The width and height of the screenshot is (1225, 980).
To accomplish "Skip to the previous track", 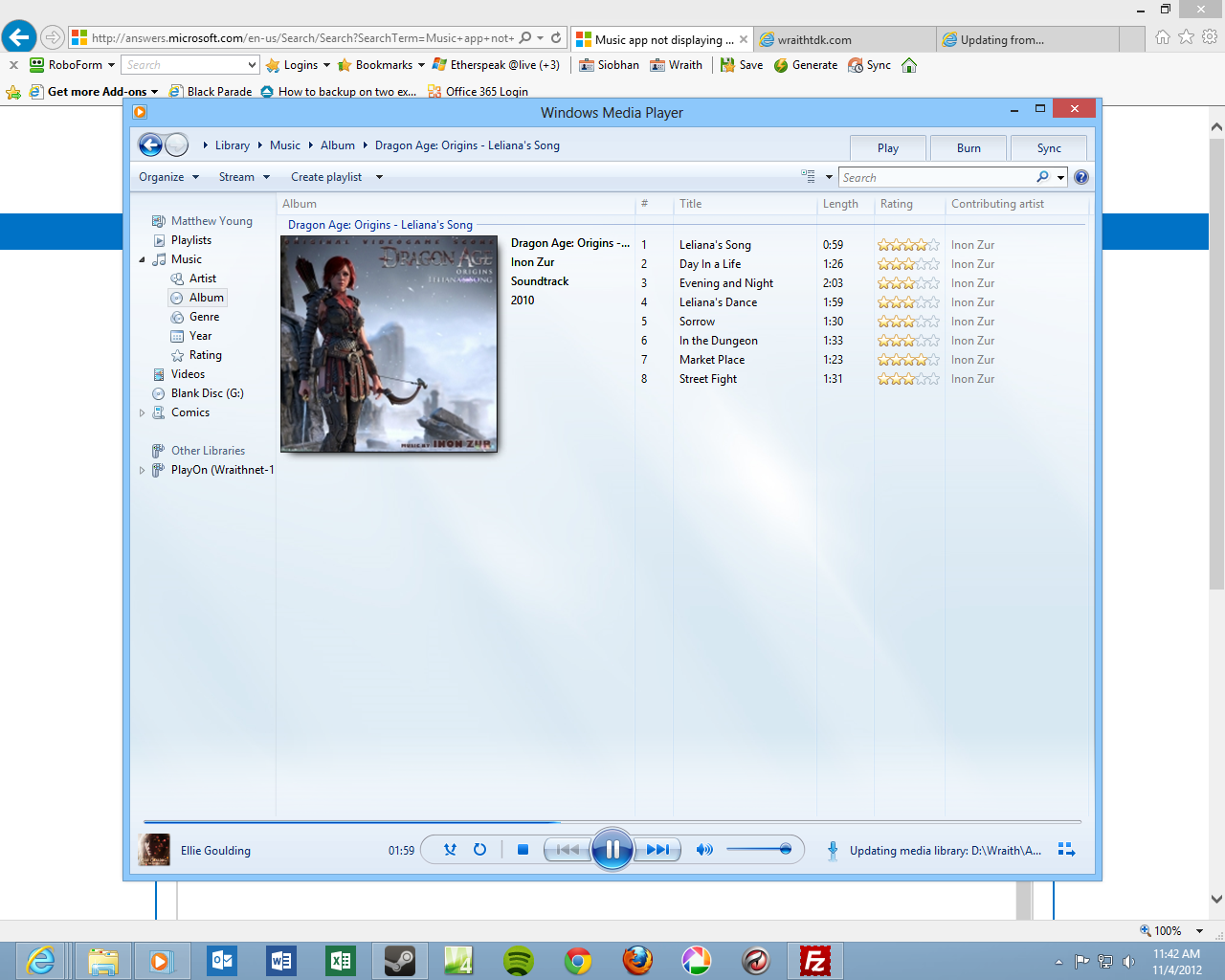I will click(568, 850).
